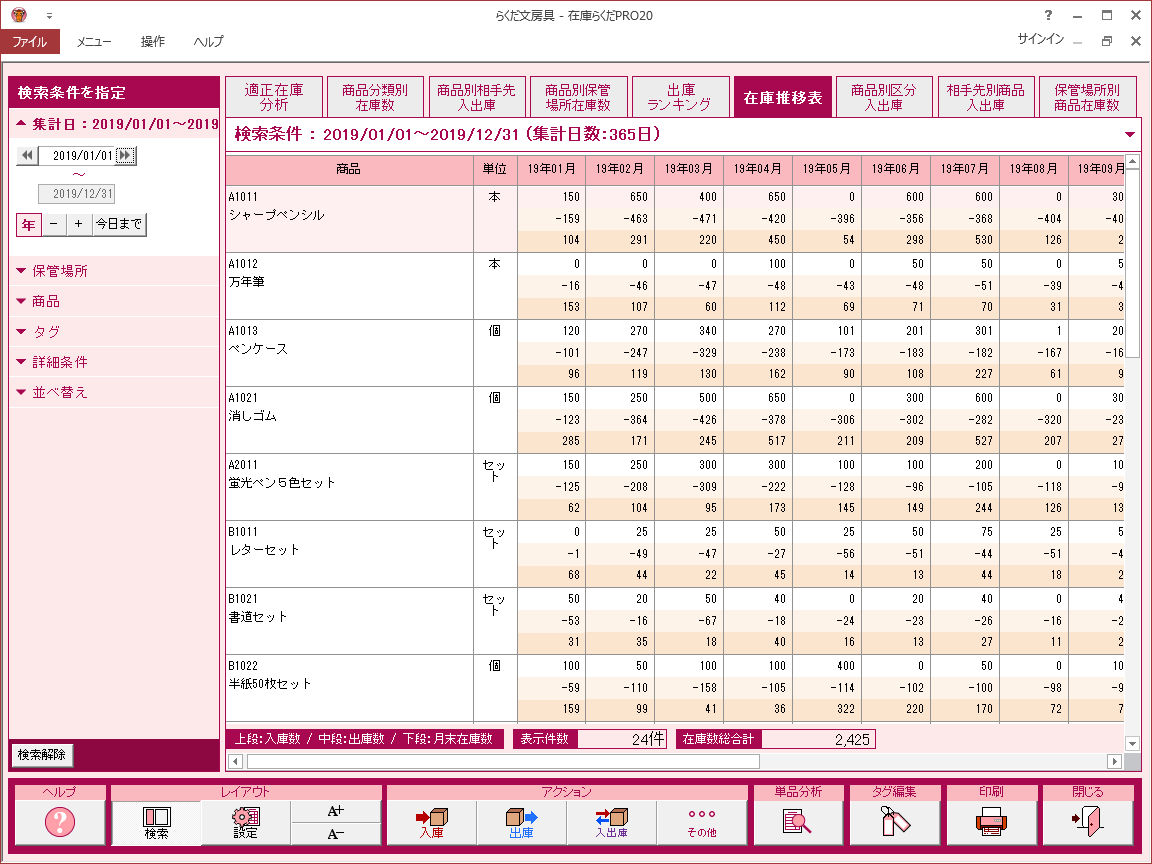Click the plus period stepper button

79,224
